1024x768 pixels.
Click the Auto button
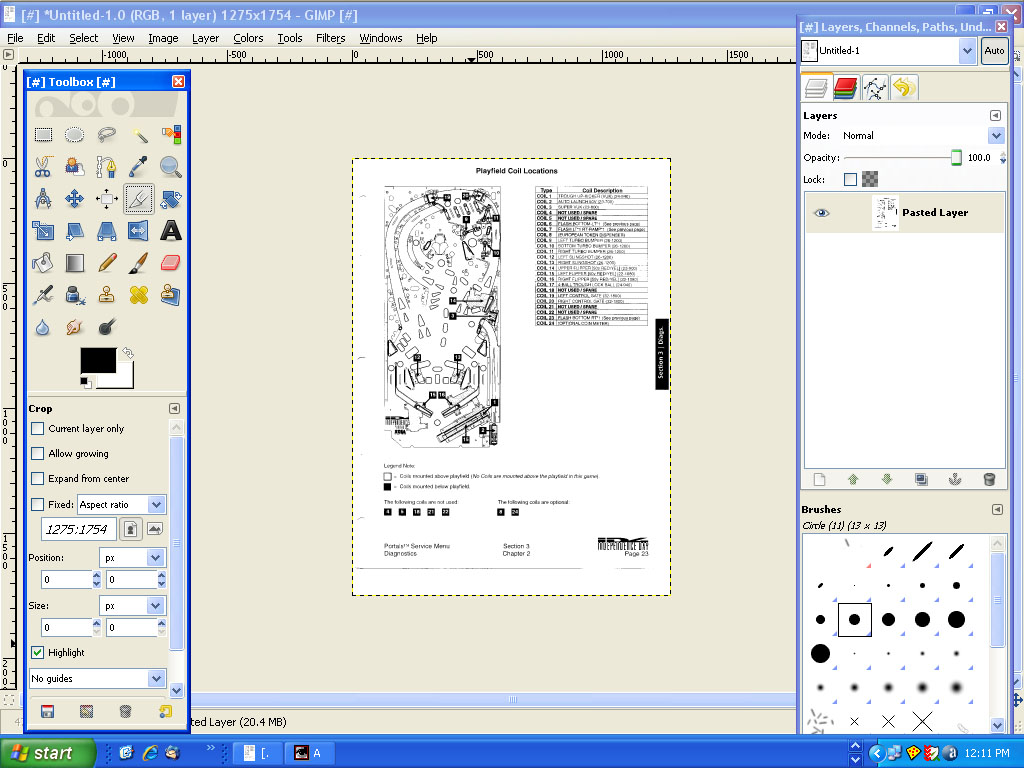coord(994,50)
